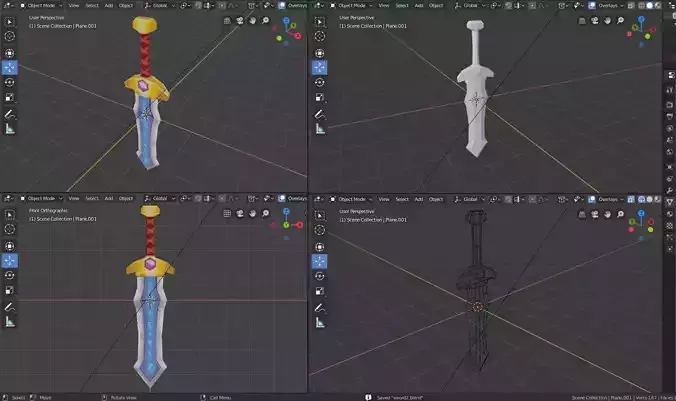Choose the Rotate tool in top-left viewport
The height and width of the screenshot is (401, 676).
pyautogui.click(x=9, y=82)
